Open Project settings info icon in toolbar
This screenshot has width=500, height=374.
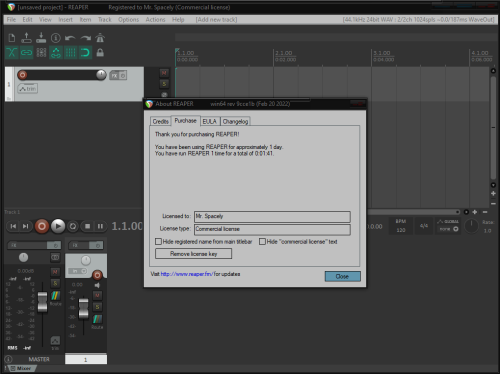(56, 38)
